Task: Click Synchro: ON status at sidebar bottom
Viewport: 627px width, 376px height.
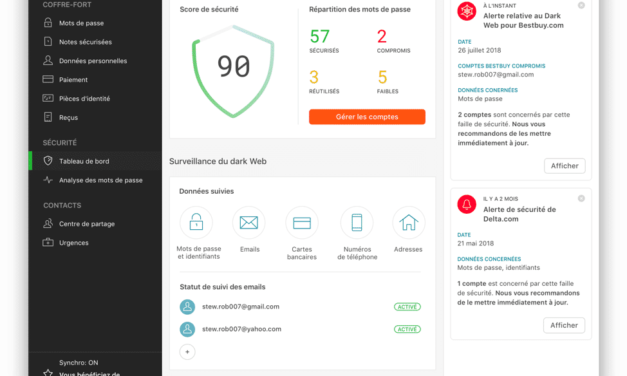Action: point(78,362)
